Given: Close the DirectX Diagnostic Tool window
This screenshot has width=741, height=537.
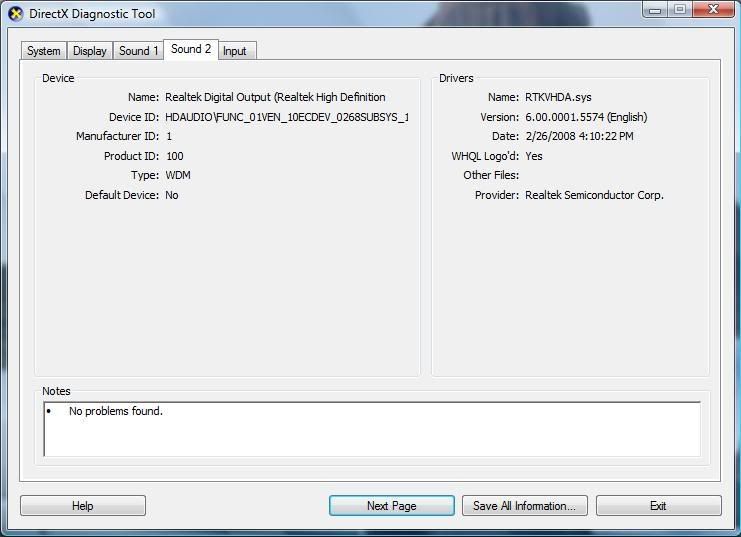Looking at the screenshot, I should [x=714, y=9].
